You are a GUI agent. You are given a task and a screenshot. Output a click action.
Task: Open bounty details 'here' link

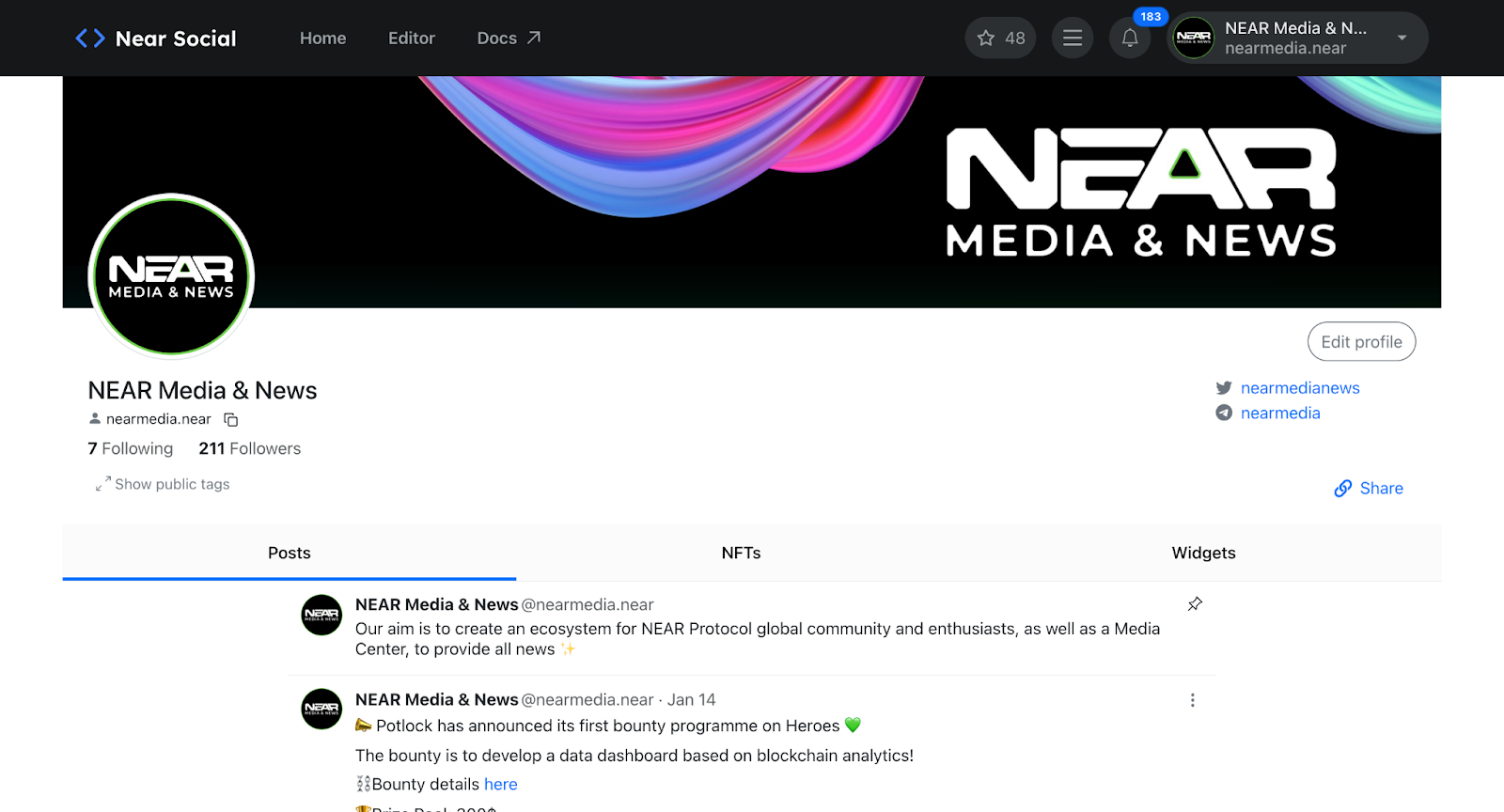501,785
